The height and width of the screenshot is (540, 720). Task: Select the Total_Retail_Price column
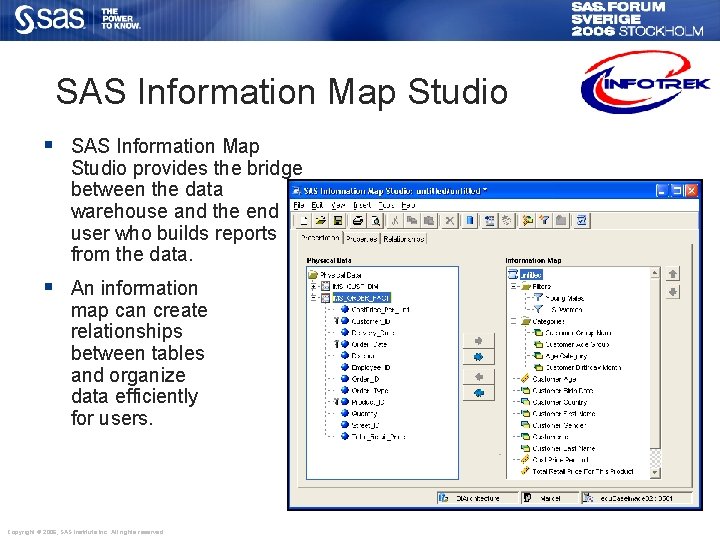373,437
